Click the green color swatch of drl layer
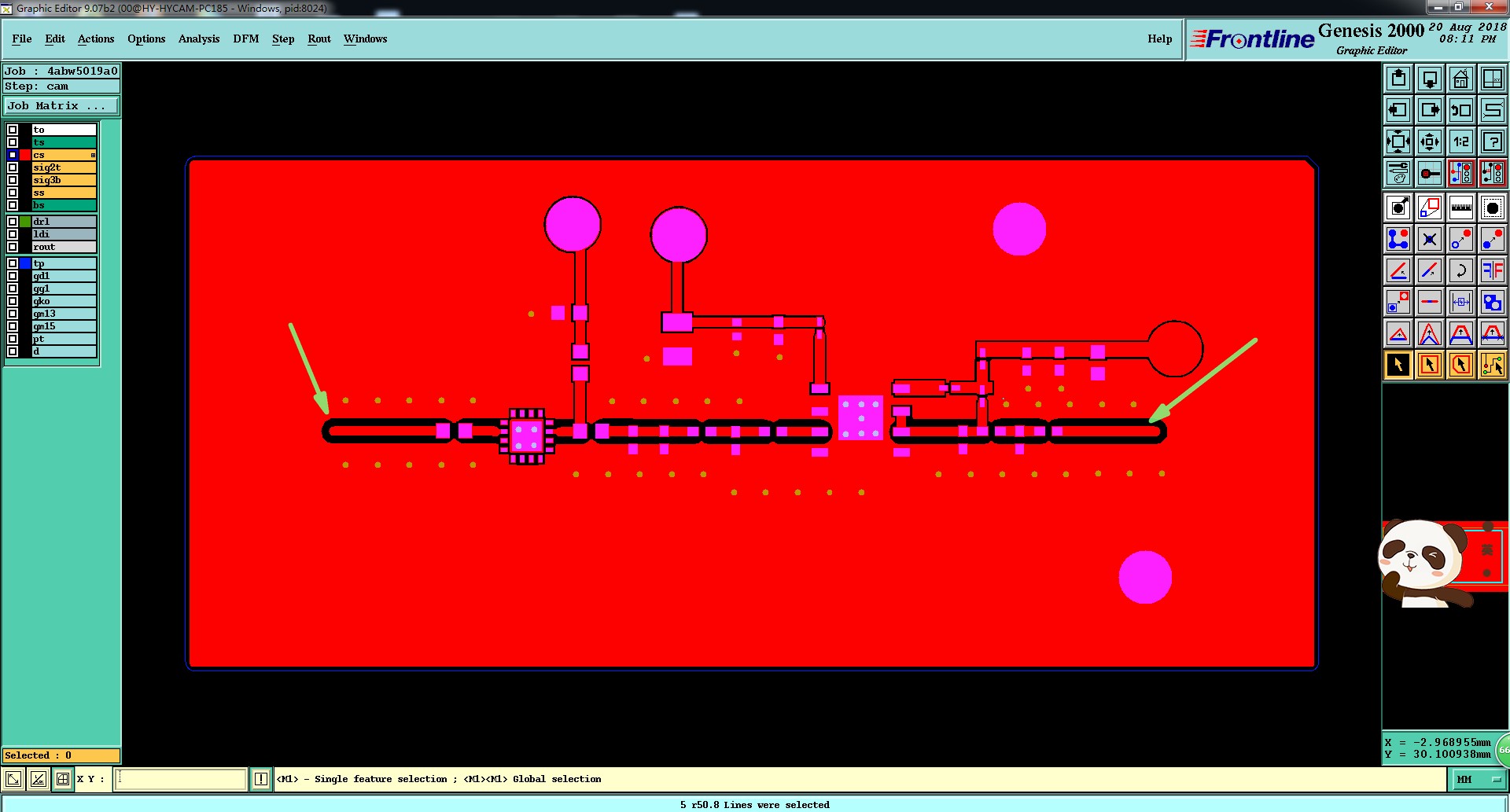Screen dimensions: 1510x812 point(25,222)
